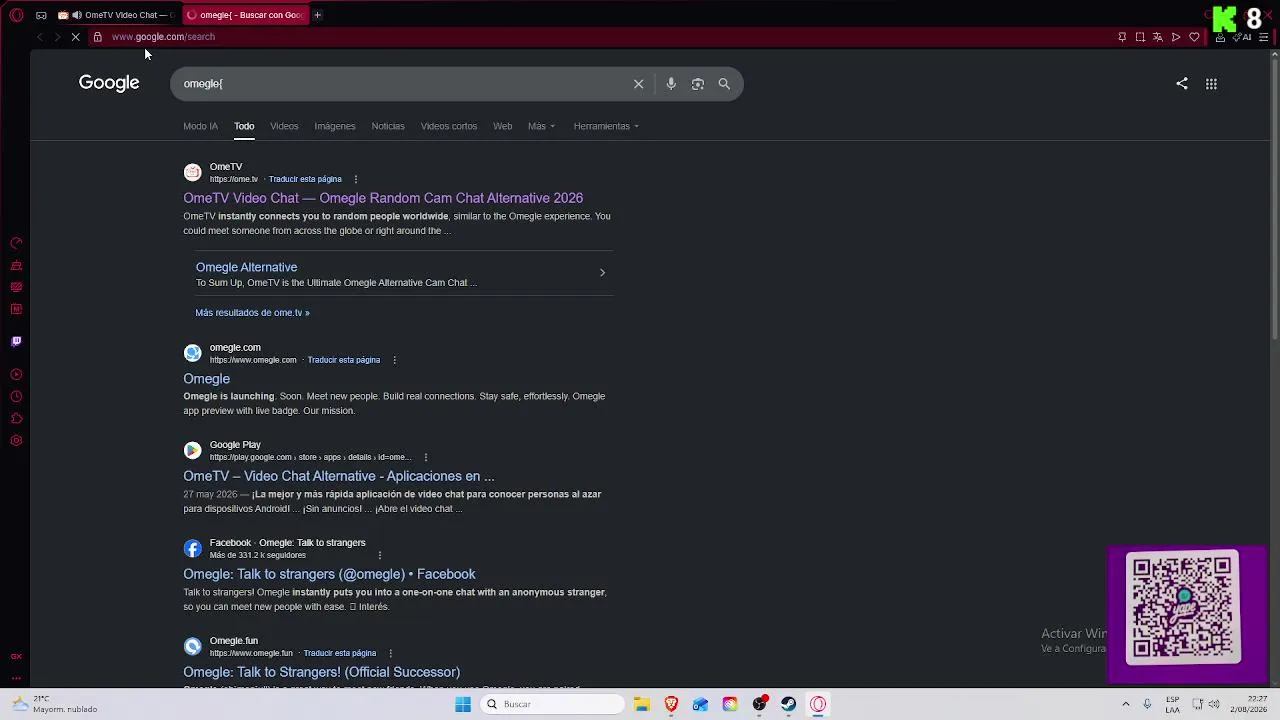This screenshot has height=720, width=1280.
Task: Open the GX Corner gamepad icon
Action: [41, 15]
